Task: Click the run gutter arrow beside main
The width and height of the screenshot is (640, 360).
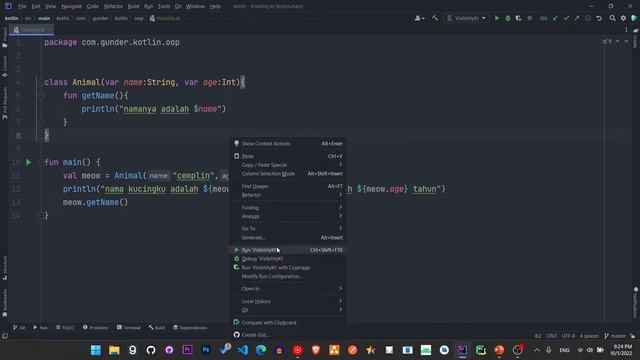Action: point(29,162)
